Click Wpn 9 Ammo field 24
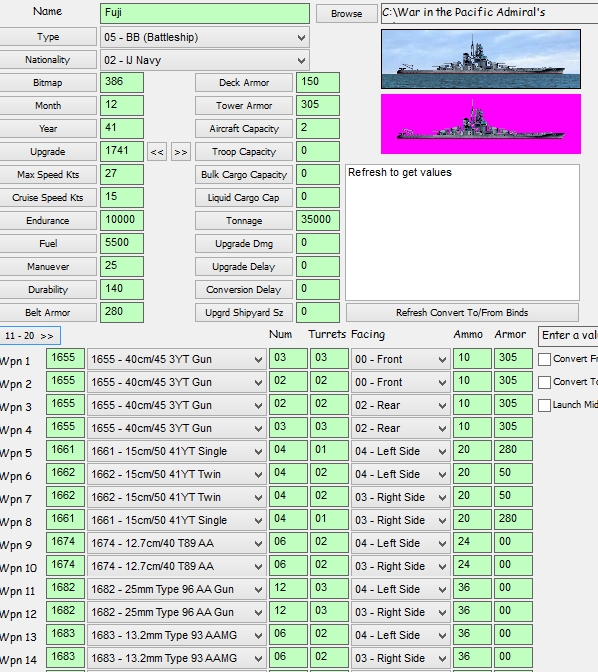This screenshot has height=672, width=598. (x=472, y=543)
